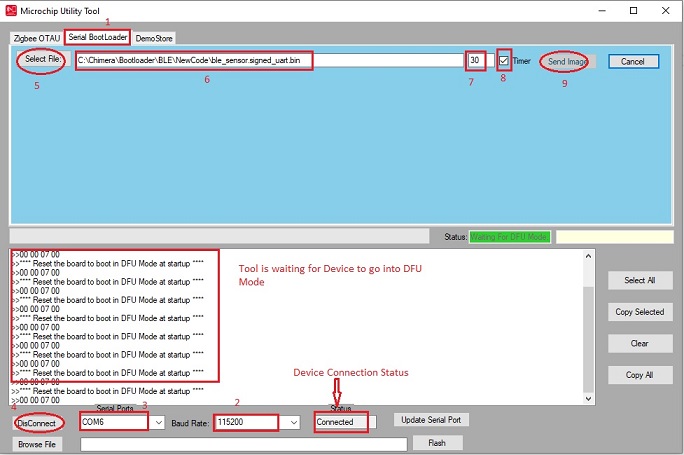Open the Baud Rate dropdown arrow
684x455 pixels.
pyautogui.click(x=293, y=423)
